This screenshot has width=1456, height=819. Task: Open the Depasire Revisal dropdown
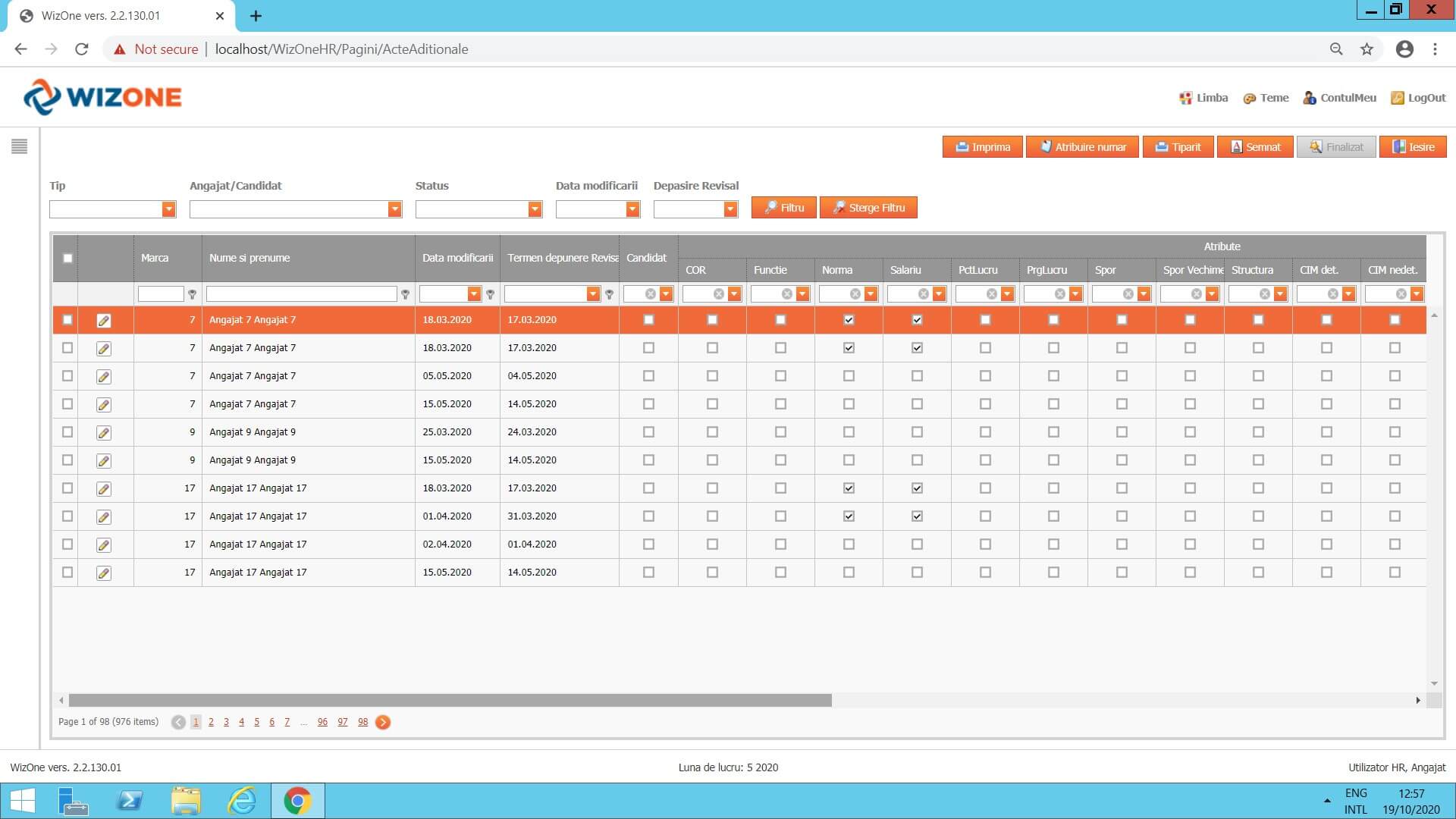(730, 209)
